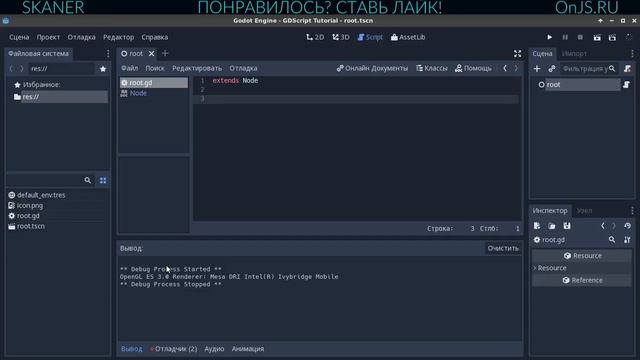Open the Сцена menu
Image resolution: width=640 pixels, height=360 pixels.
(x=19, y=37)
